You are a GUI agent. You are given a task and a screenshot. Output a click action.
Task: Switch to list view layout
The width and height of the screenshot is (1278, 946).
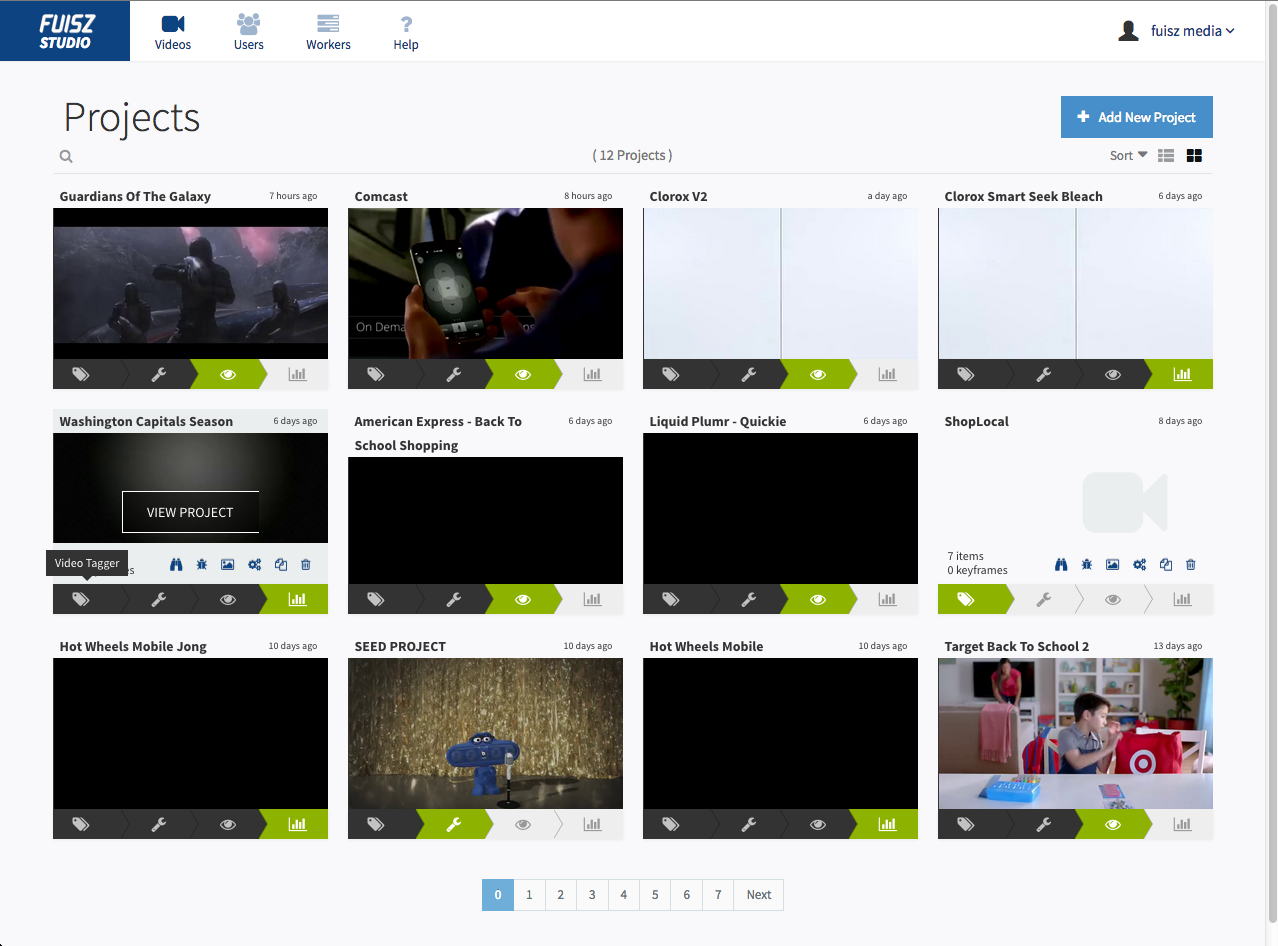(x=1165, y=156)
